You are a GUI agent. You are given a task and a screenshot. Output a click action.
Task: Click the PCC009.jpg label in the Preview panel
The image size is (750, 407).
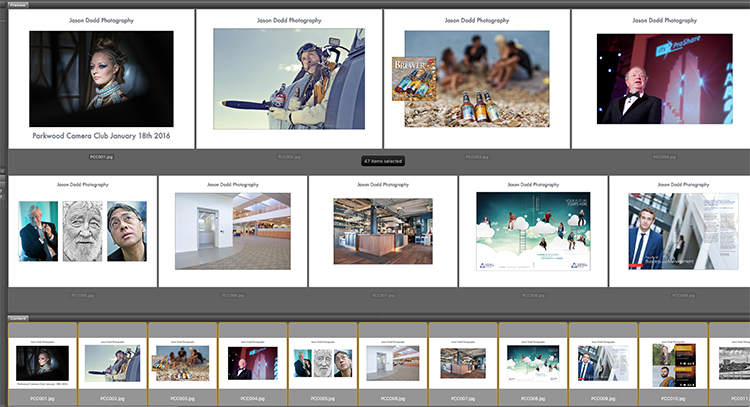684,296
